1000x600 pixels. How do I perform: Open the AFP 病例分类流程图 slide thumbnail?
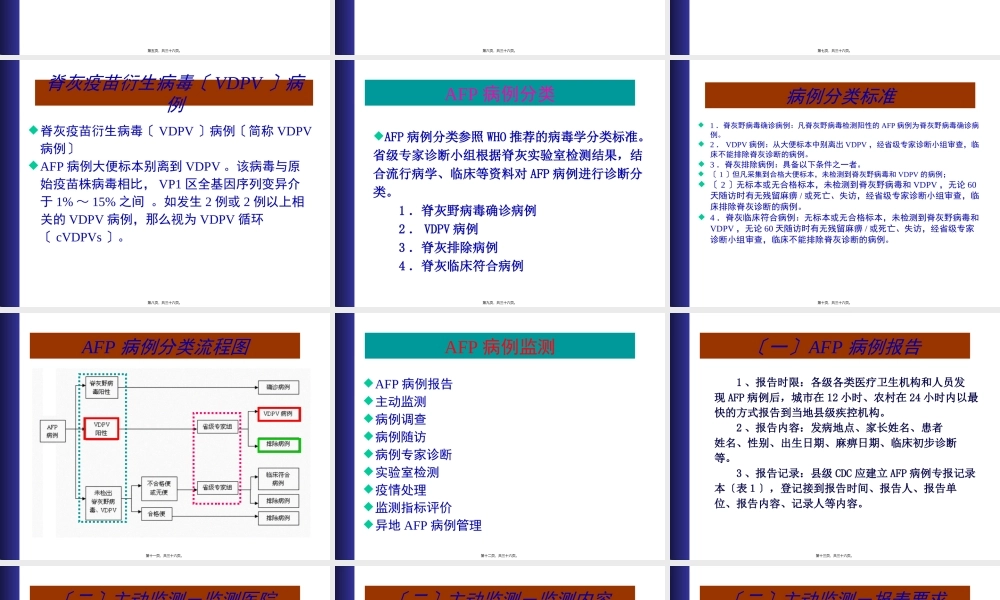click(165, 436)
